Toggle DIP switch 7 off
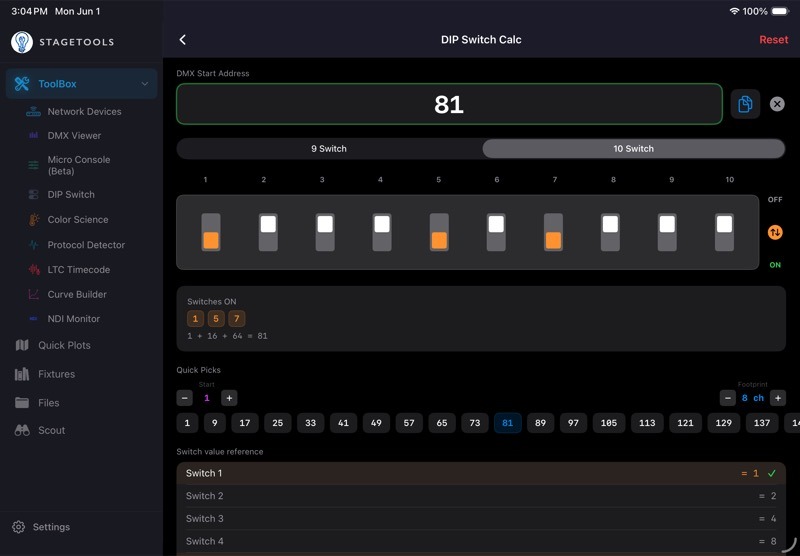Image resolution: width=800 pixels, height=556 pixels. [553, 232]
